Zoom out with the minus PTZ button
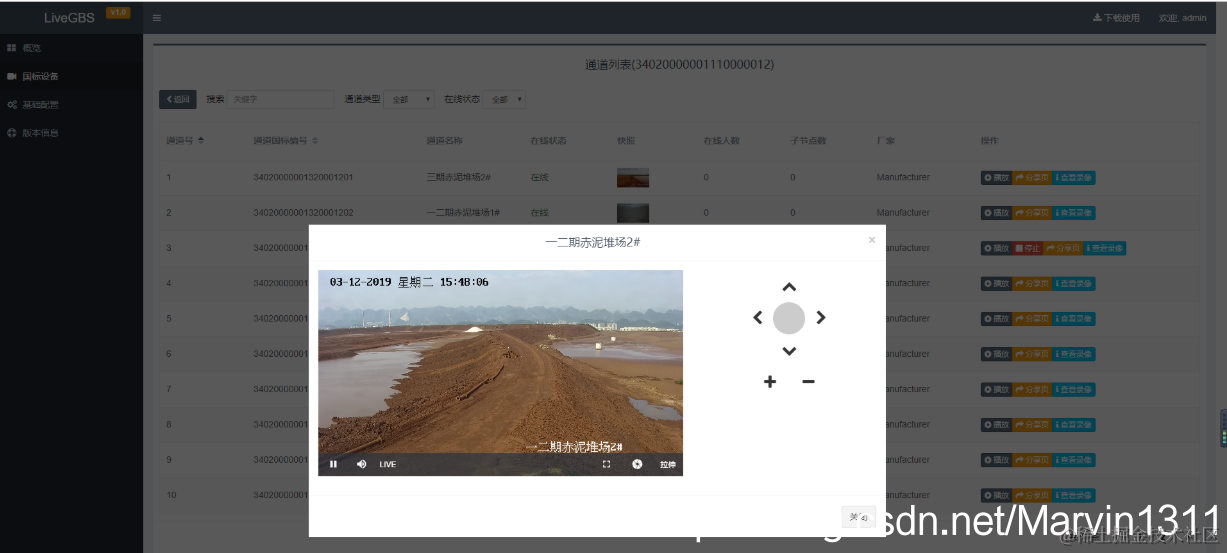Screen dimensions: 1227x553 coord(808,382)
